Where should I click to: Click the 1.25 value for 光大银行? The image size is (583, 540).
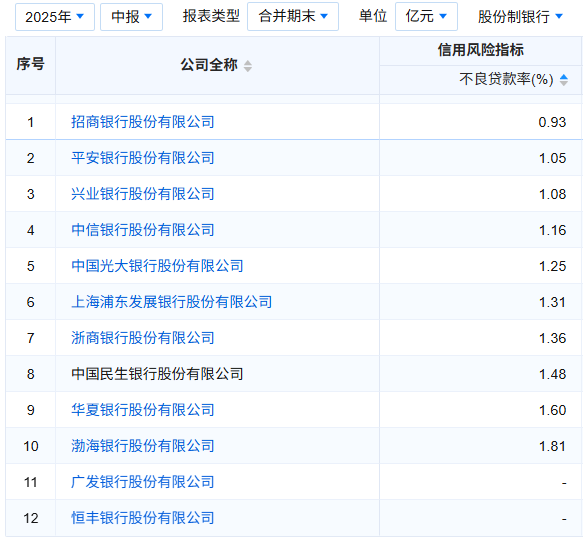[553, 266]
